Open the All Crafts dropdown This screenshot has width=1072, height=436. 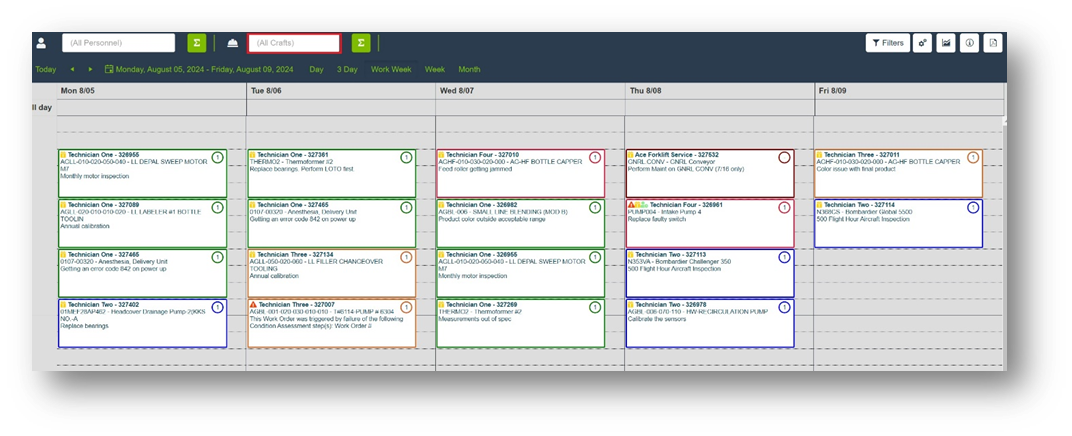[294, 43]
